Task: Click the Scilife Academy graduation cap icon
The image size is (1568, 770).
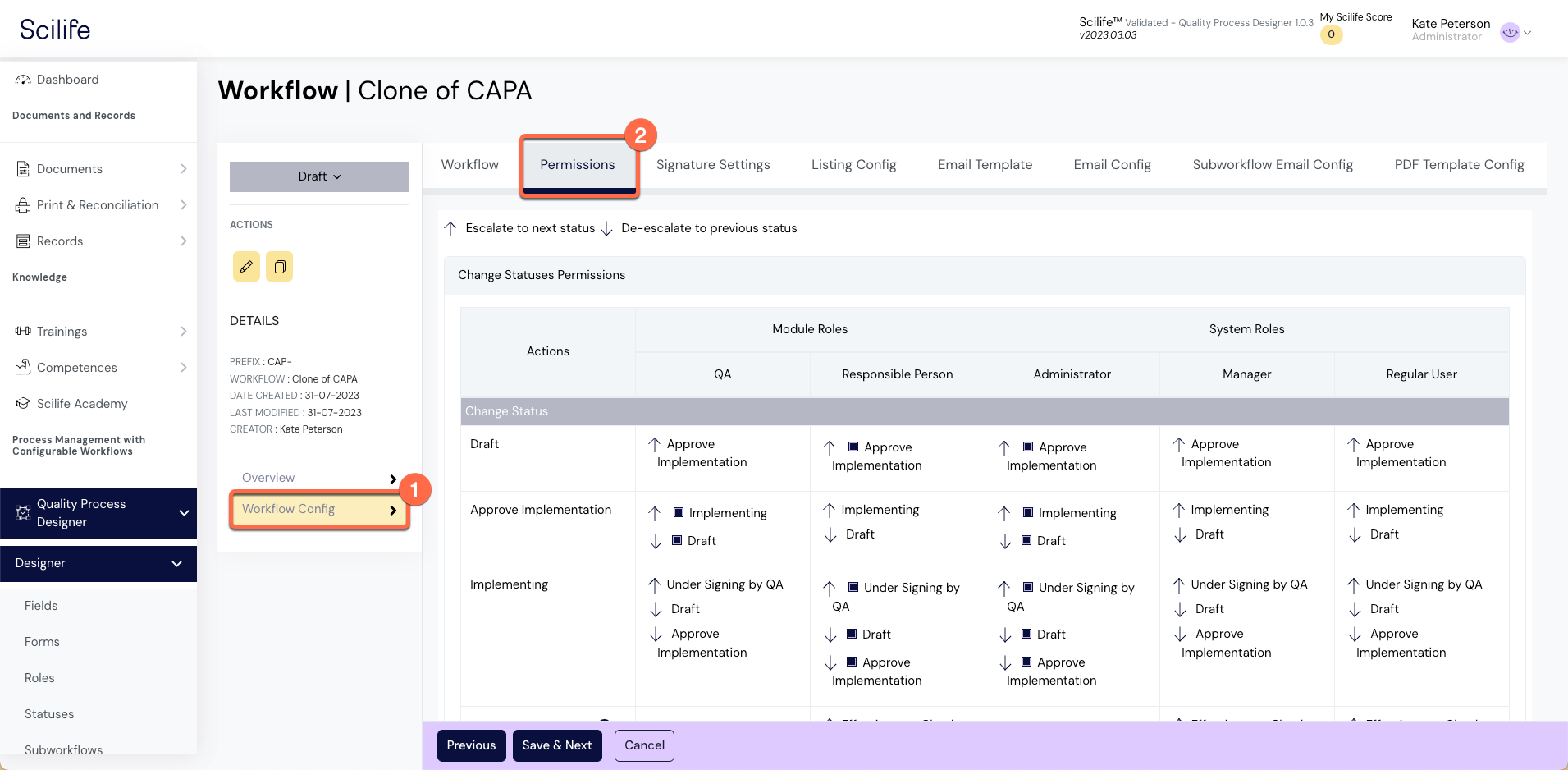Action: tap(23, 404)
